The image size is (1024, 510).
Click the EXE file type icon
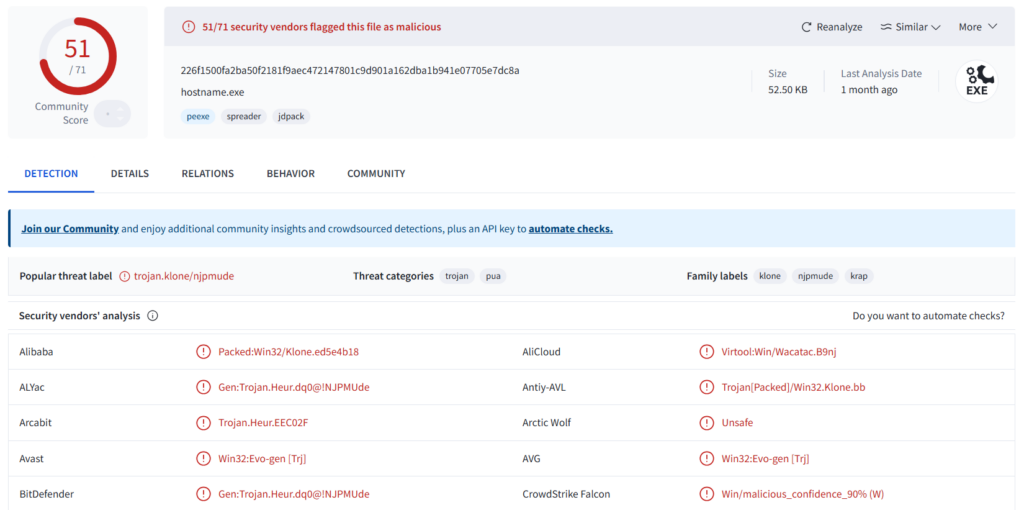(x=976, y=81)
